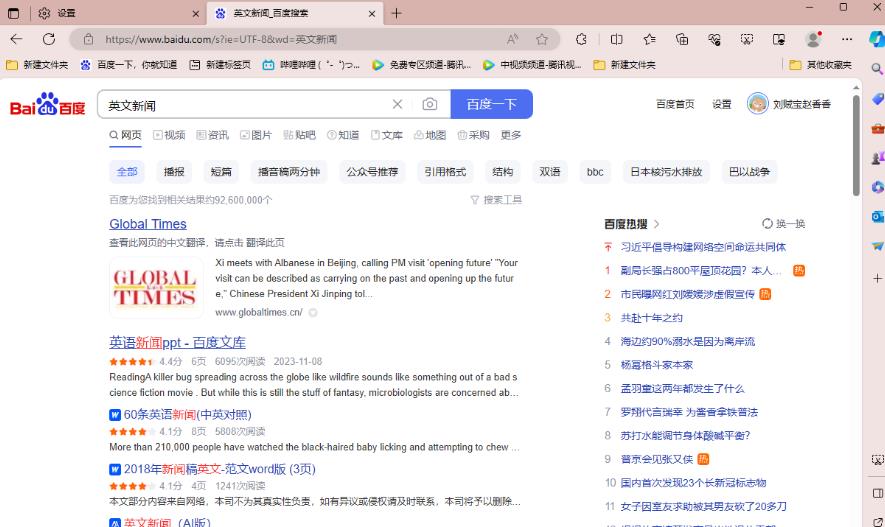Image resolution: width=885 pixels, height=527 pixels.
Task: Open the user profile avatar in toolbar
Action: click(813, 39)
